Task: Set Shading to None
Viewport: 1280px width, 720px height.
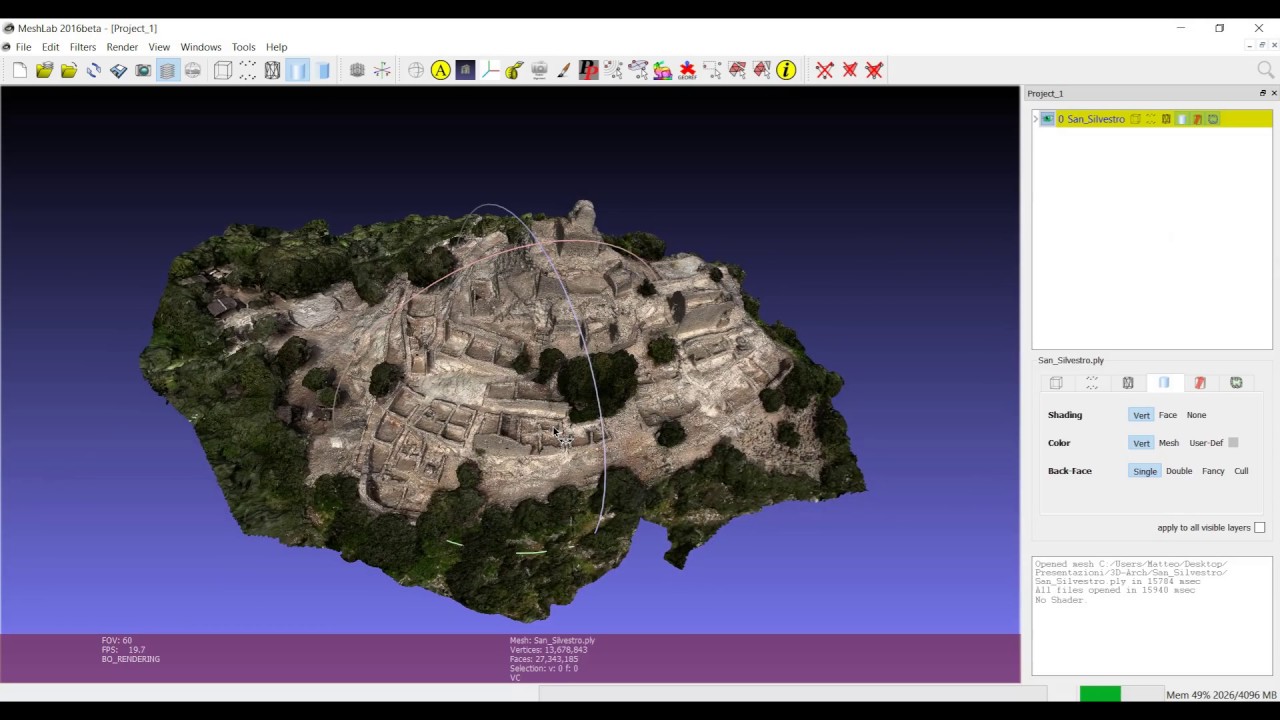Action: 1196,414
